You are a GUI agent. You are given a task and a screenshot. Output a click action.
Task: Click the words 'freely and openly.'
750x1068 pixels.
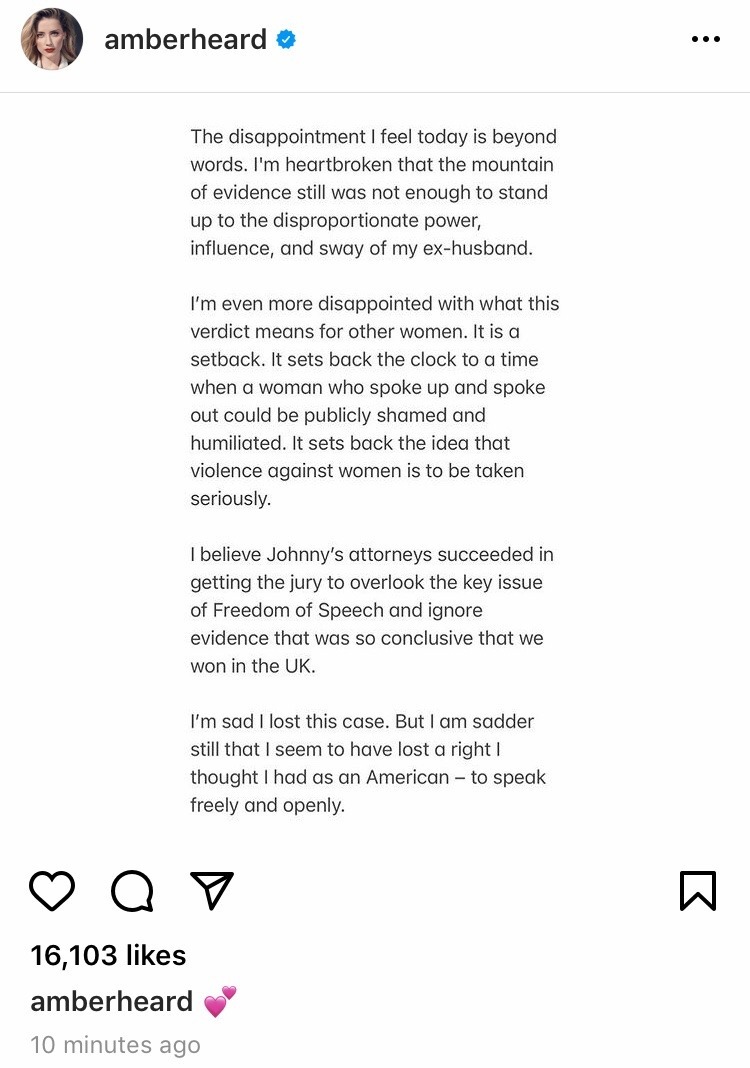[x=267, y=805]
